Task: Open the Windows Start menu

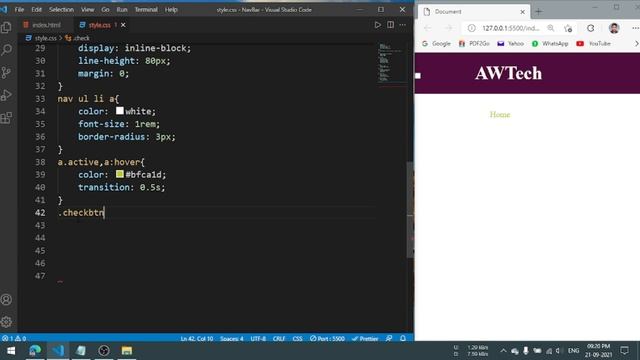Action: coord(11,351)
